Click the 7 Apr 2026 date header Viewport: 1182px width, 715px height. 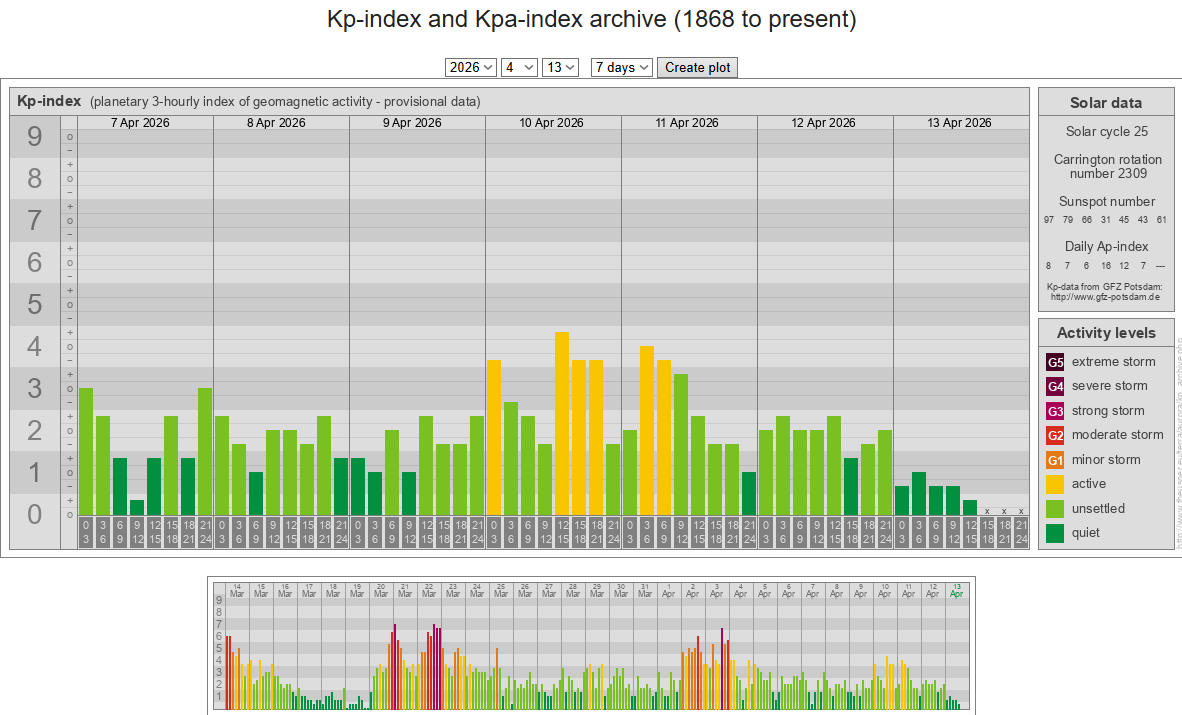(140, 123)
